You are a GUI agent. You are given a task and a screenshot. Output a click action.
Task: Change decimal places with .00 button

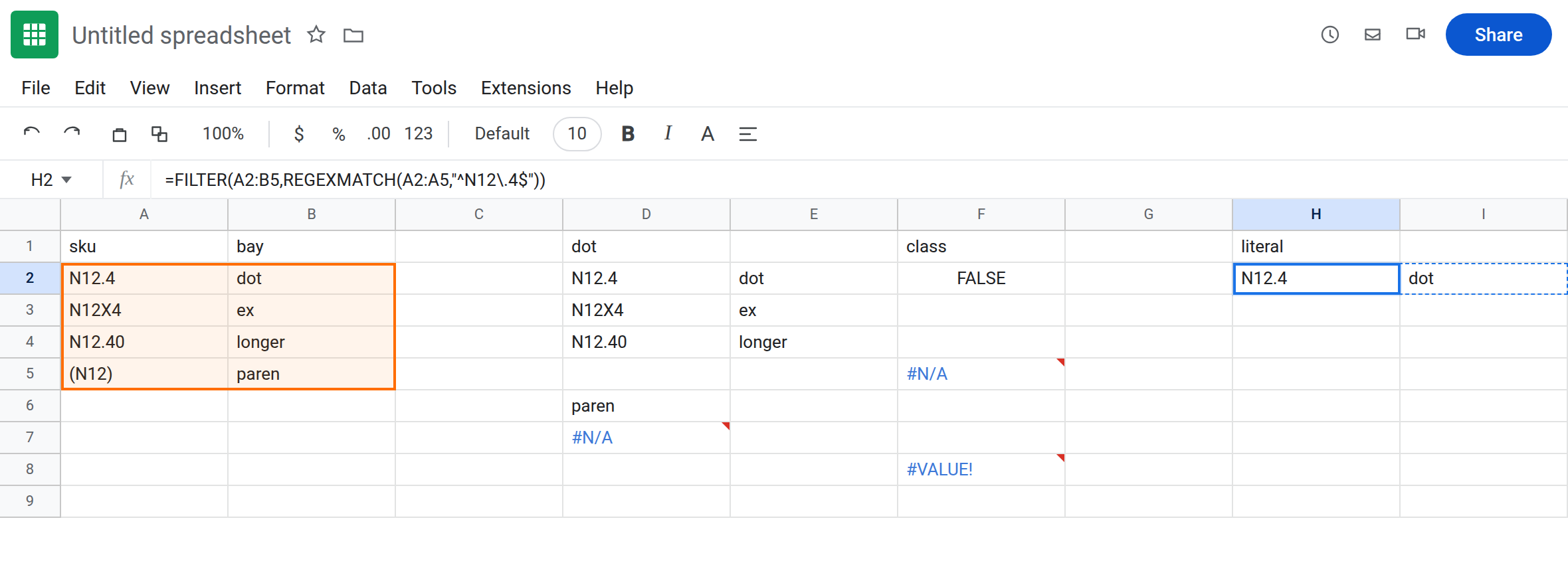pyautogui.click(x=379, y=134)
